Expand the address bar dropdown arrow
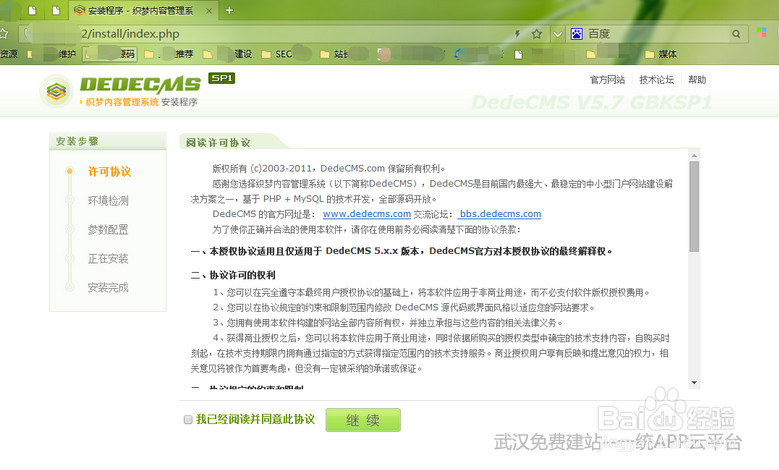Image resolution: width=779 pixels, height=470 pixels. tap(557, 34)
